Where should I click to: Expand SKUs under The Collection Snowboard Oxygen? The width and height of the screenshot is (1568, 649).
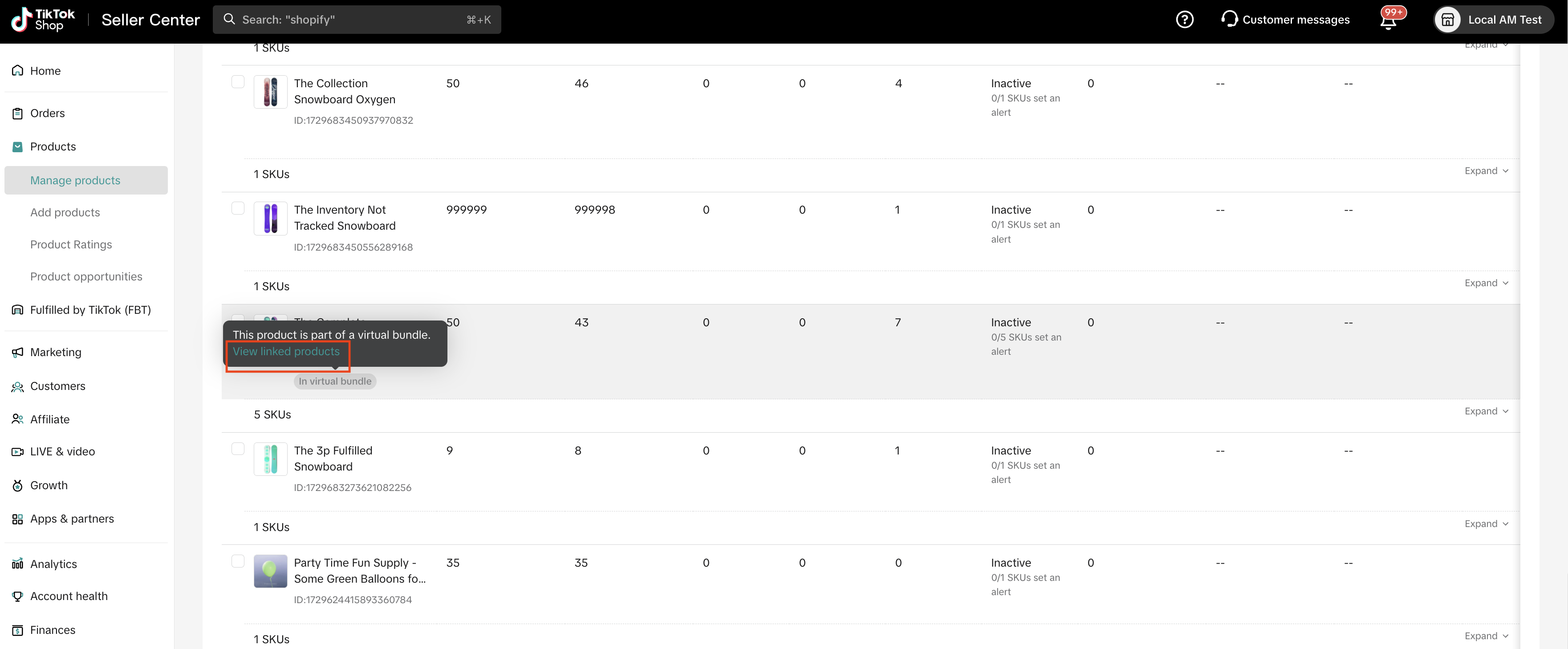(x=1486, y=171)
